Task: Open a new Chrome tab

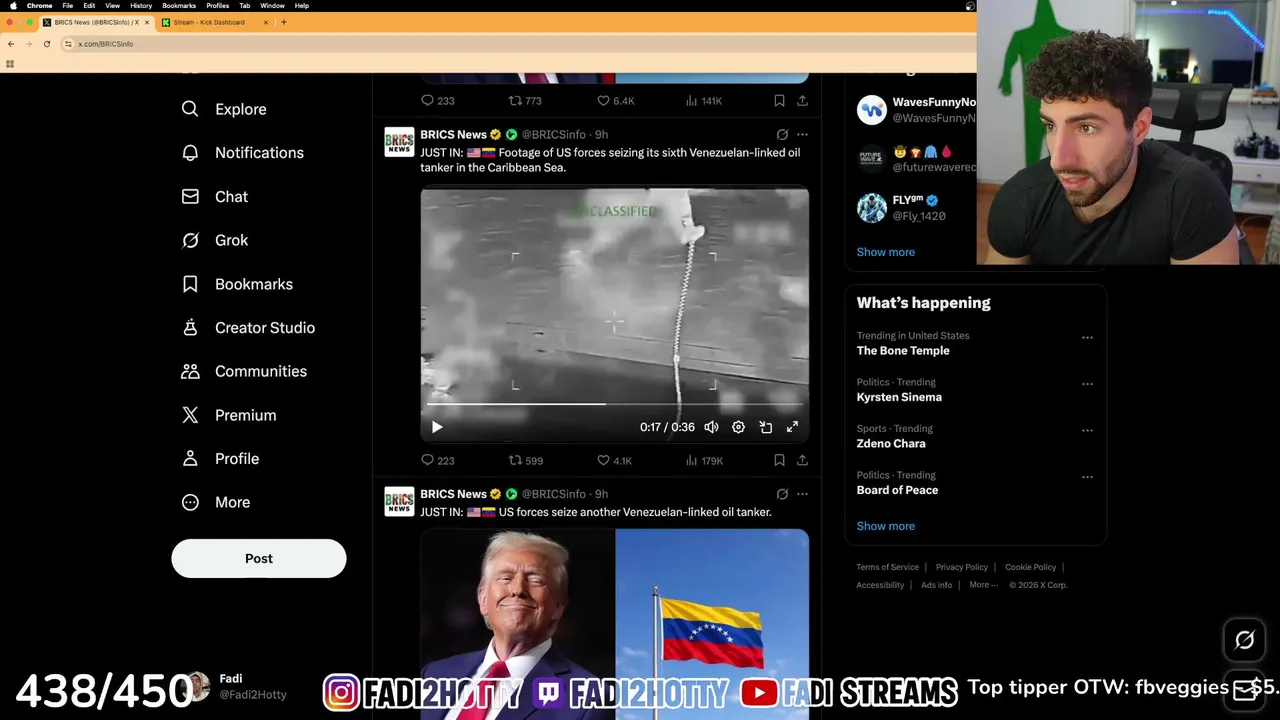Action: tap(283, 22)
